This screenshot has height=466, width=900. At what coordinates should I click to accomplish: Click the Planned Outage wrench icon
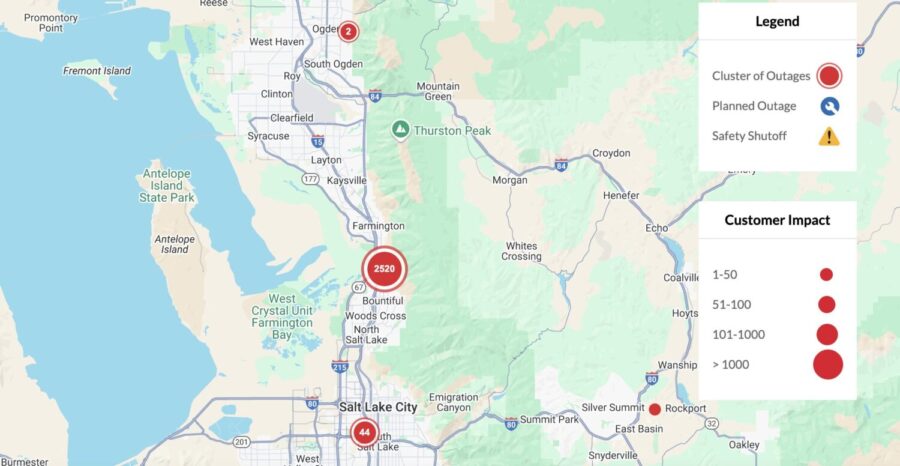[829, 106]
